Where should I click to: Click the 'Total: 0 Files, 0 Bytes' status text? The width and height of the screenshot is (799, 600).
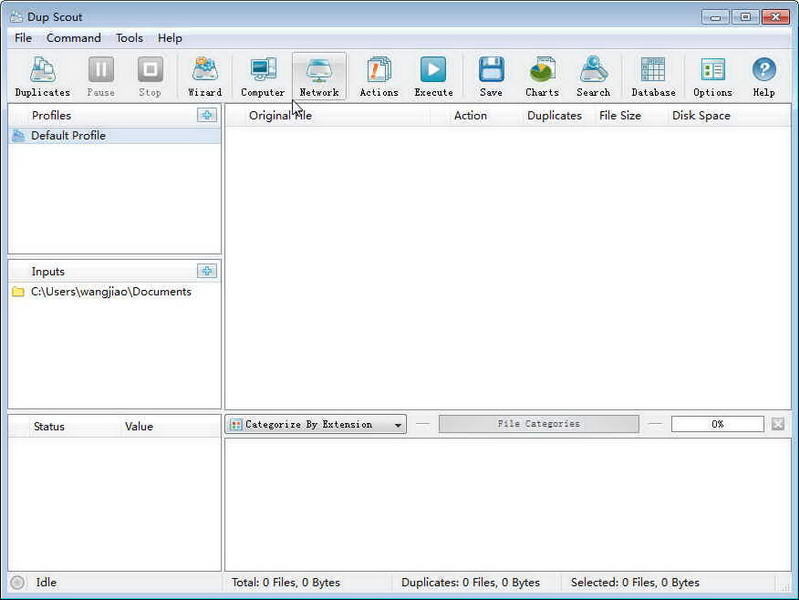click(x=286, y=582)
